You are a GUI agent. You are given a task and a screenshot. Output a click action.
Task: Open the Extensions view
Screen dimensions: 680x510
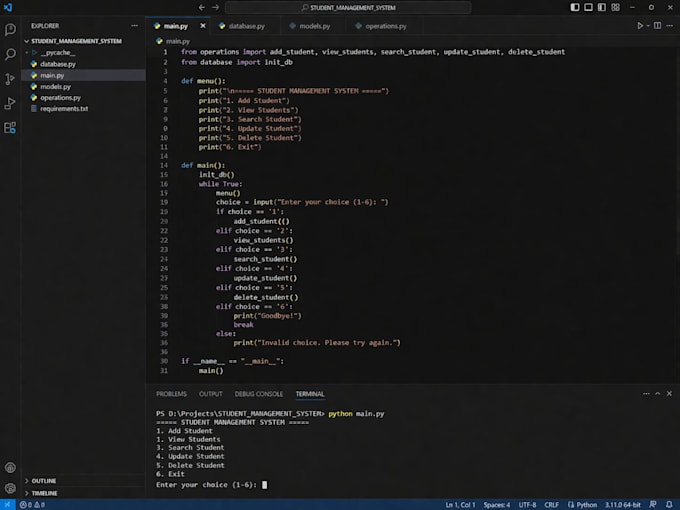[x=10, y=128]
